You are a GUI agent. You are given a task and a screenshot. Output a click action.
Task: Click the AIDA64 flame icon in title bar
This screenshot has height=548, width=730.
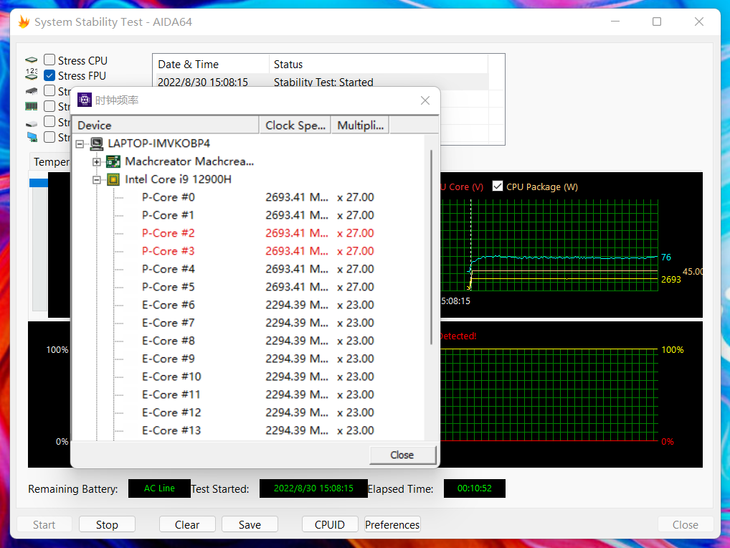click(24, 22)
